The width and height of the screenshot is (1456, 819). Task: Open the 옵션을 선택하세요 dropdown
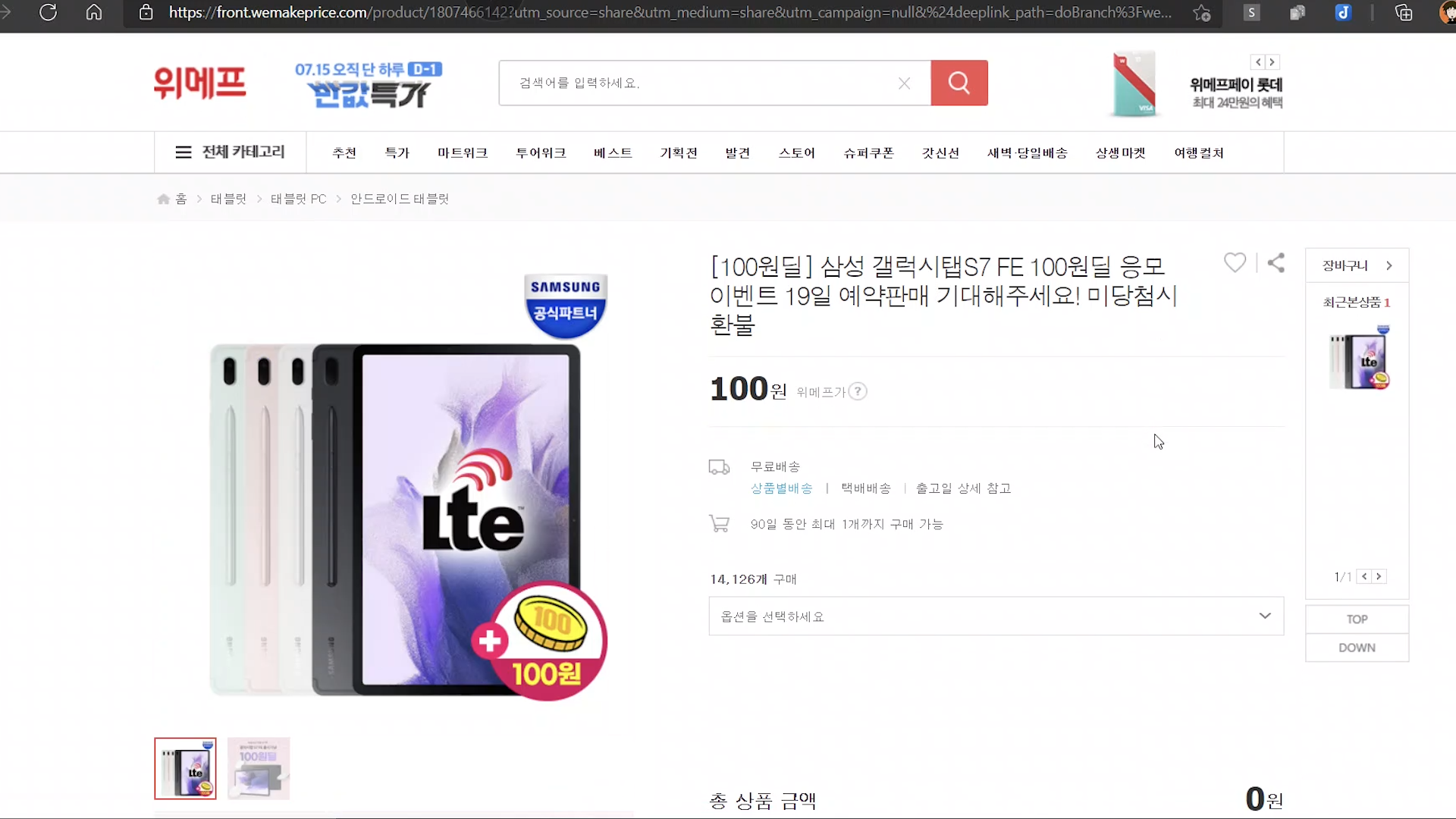996,616
